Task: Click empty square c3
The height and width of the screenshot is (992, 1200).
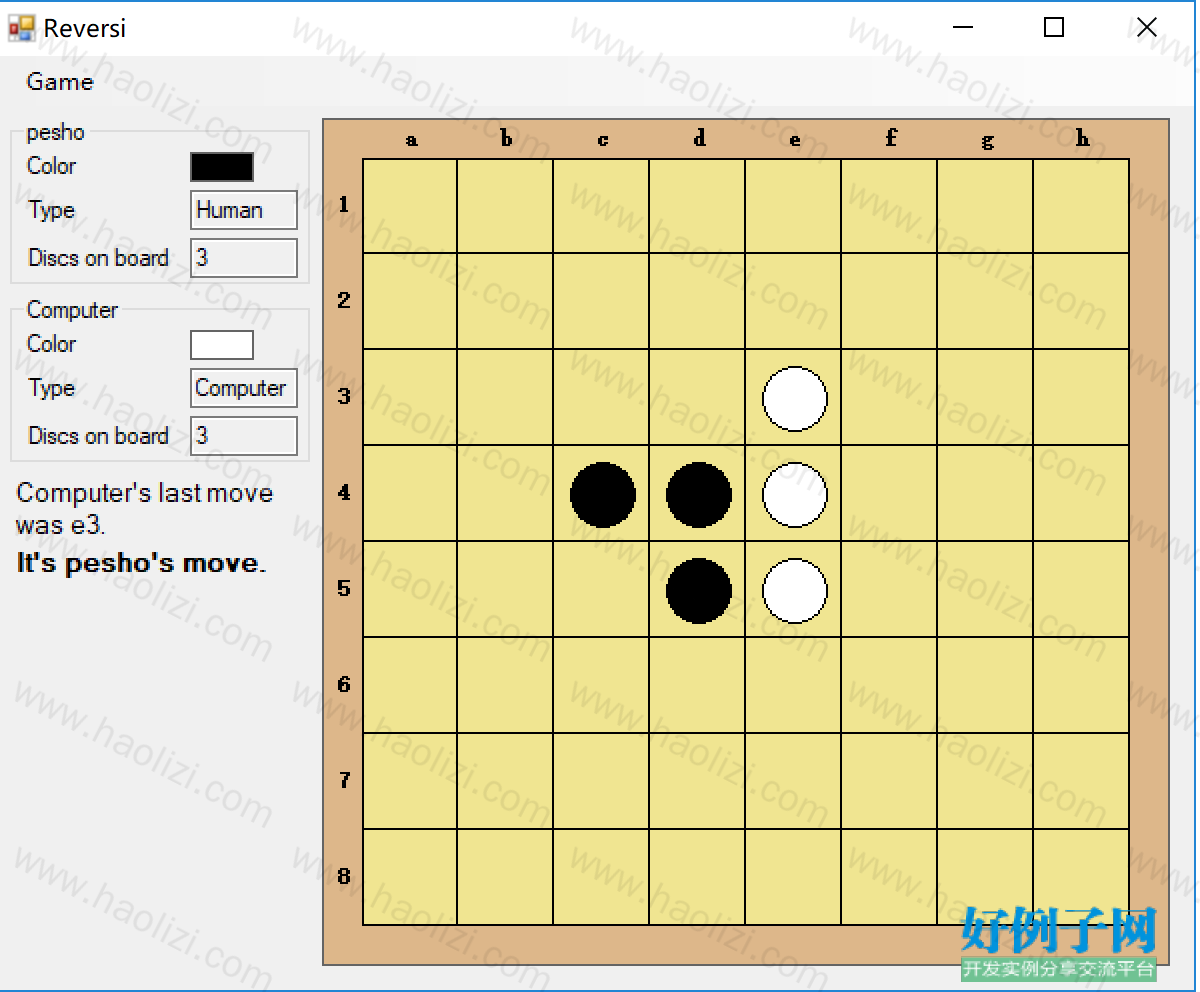Action: pyautogui.click(x=602, y=398)
